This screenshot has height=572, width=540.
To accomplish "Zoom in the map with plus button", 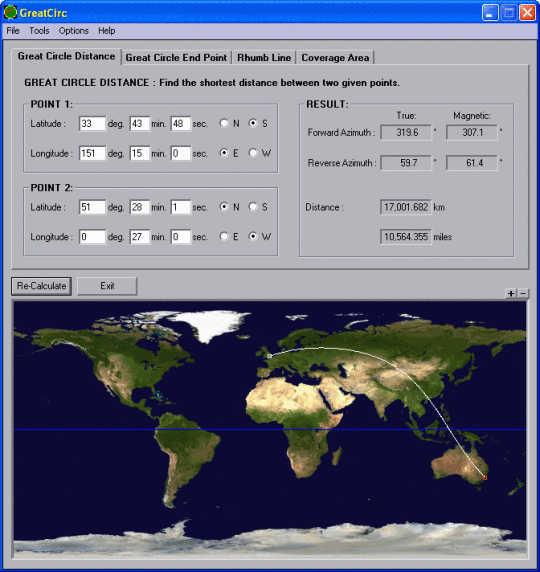I will 511,293.
